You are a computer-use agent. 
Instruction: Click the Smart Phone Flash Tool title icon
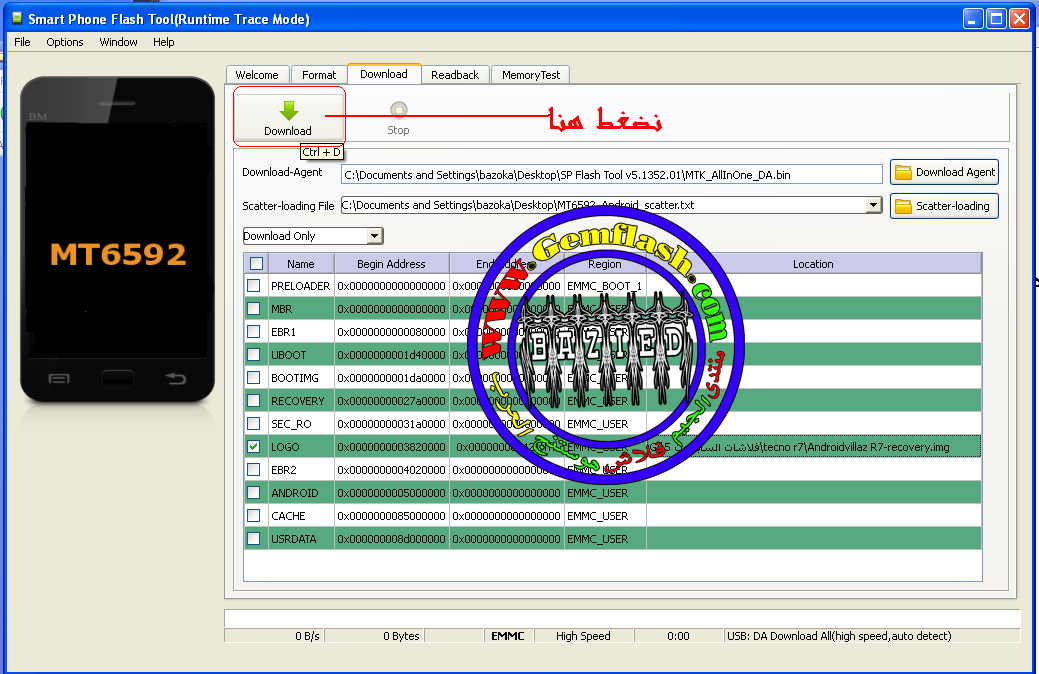tap(17, 18)
